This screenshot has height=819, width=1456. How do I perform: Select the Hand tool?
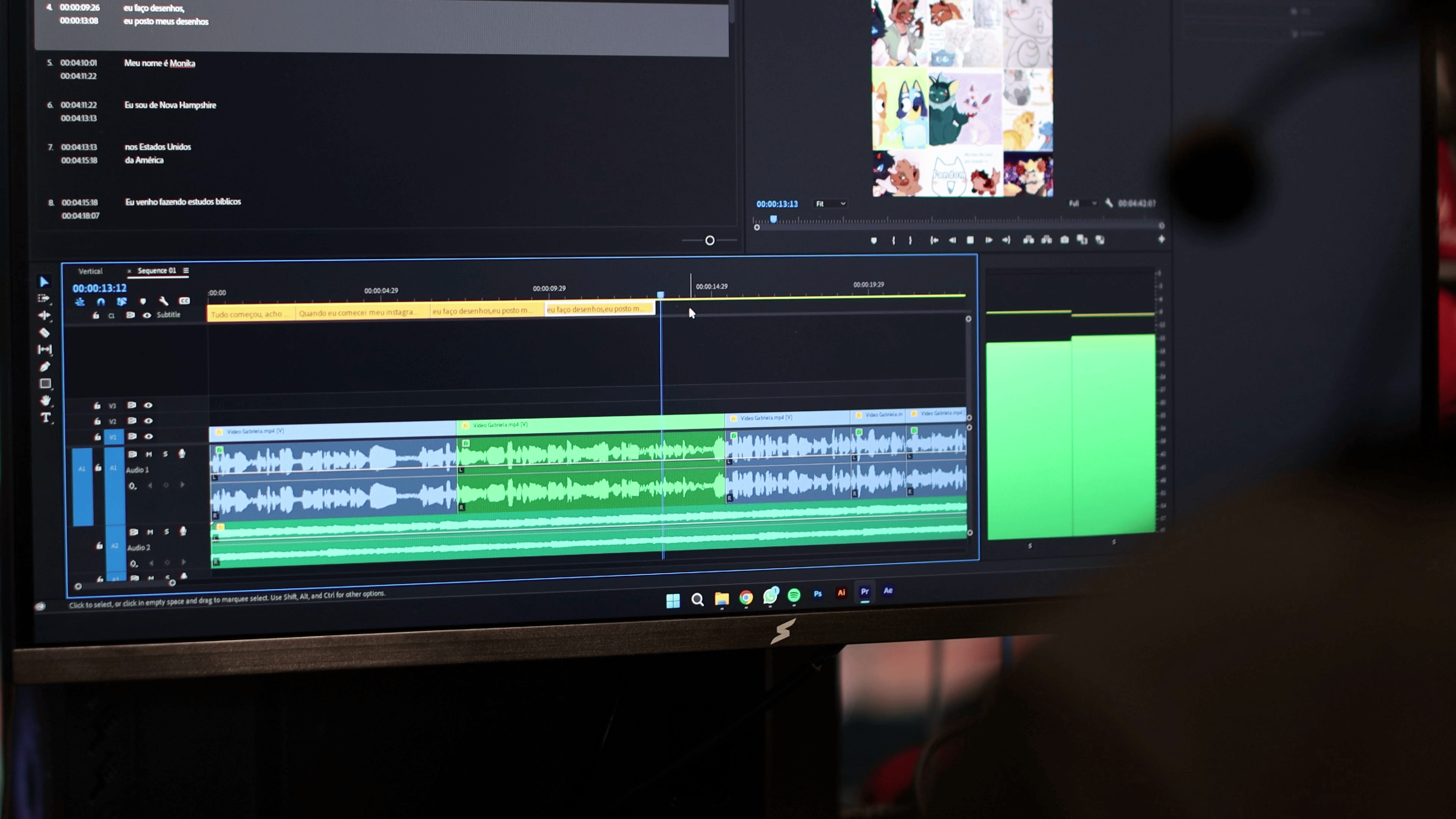45,400
